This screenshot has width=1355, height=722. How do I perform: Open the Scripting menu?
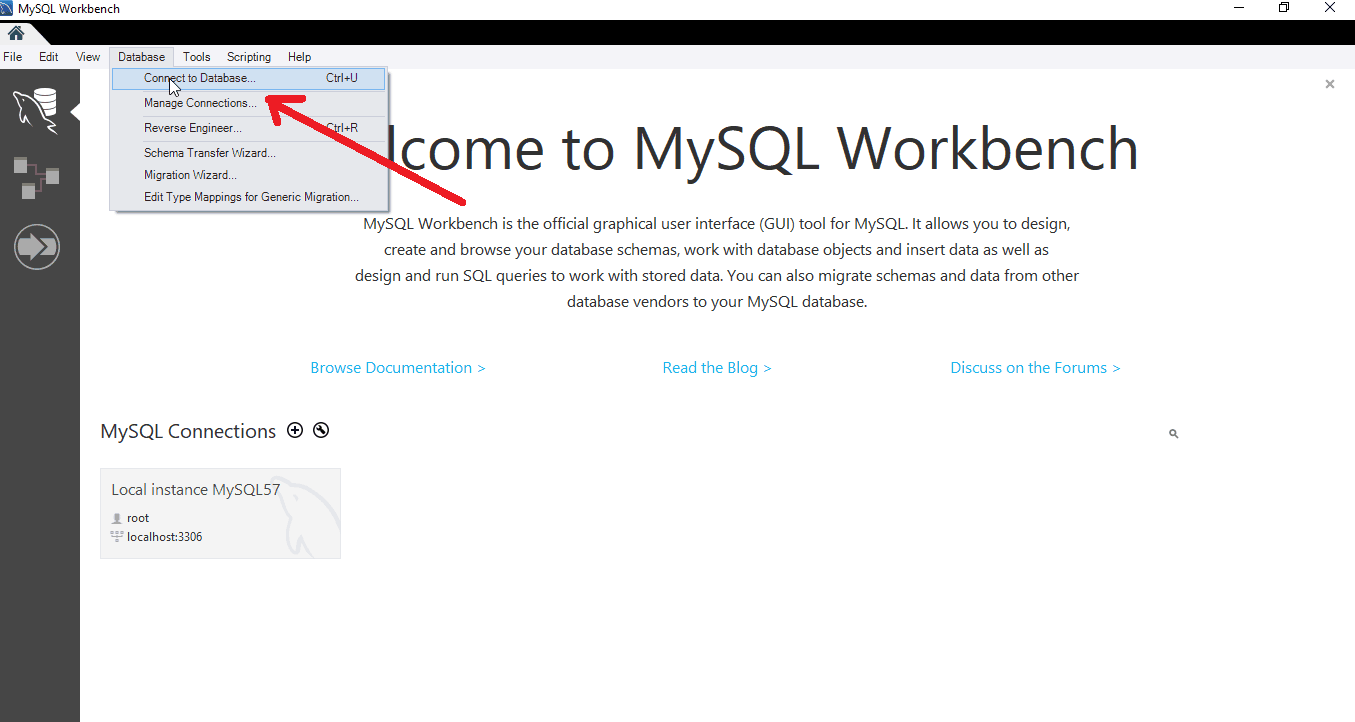[249, 57]
